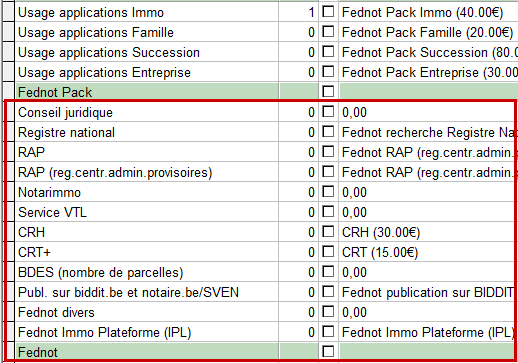Click the BDES (nombre de parcelles) cell
The height and width of the screenshot is (363, 518).
[x=147, y=272]
